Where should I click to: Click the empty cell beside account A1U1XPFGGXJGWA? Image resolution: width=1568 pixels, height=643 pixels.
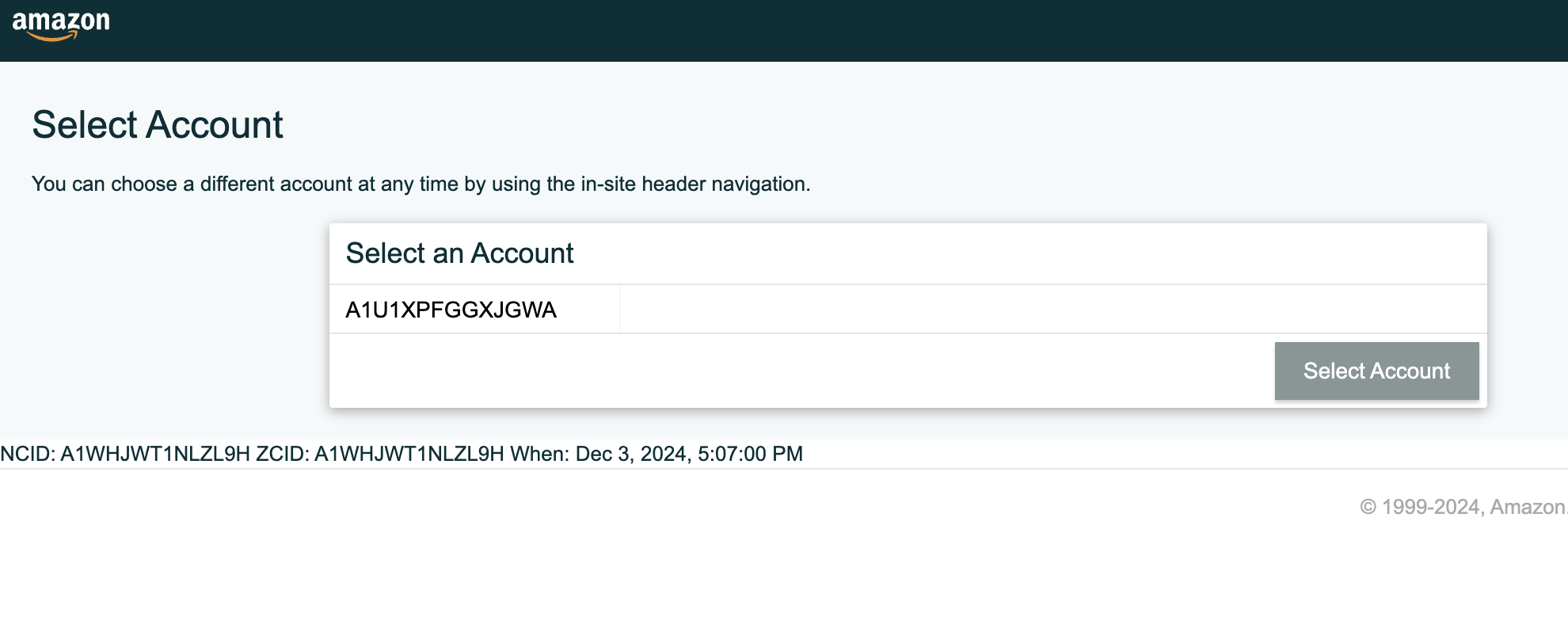click(1053, 310)
